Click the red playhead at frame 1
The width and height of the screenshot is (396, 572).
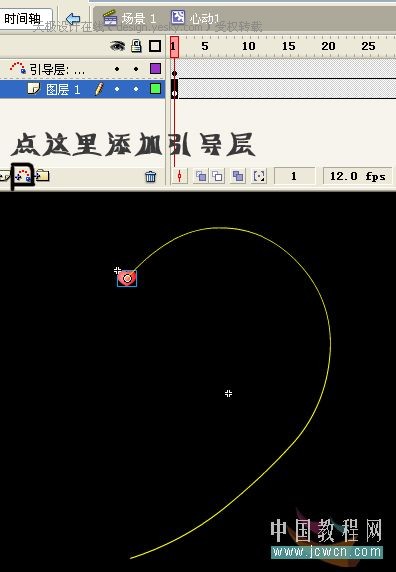[x=174, y=47]
